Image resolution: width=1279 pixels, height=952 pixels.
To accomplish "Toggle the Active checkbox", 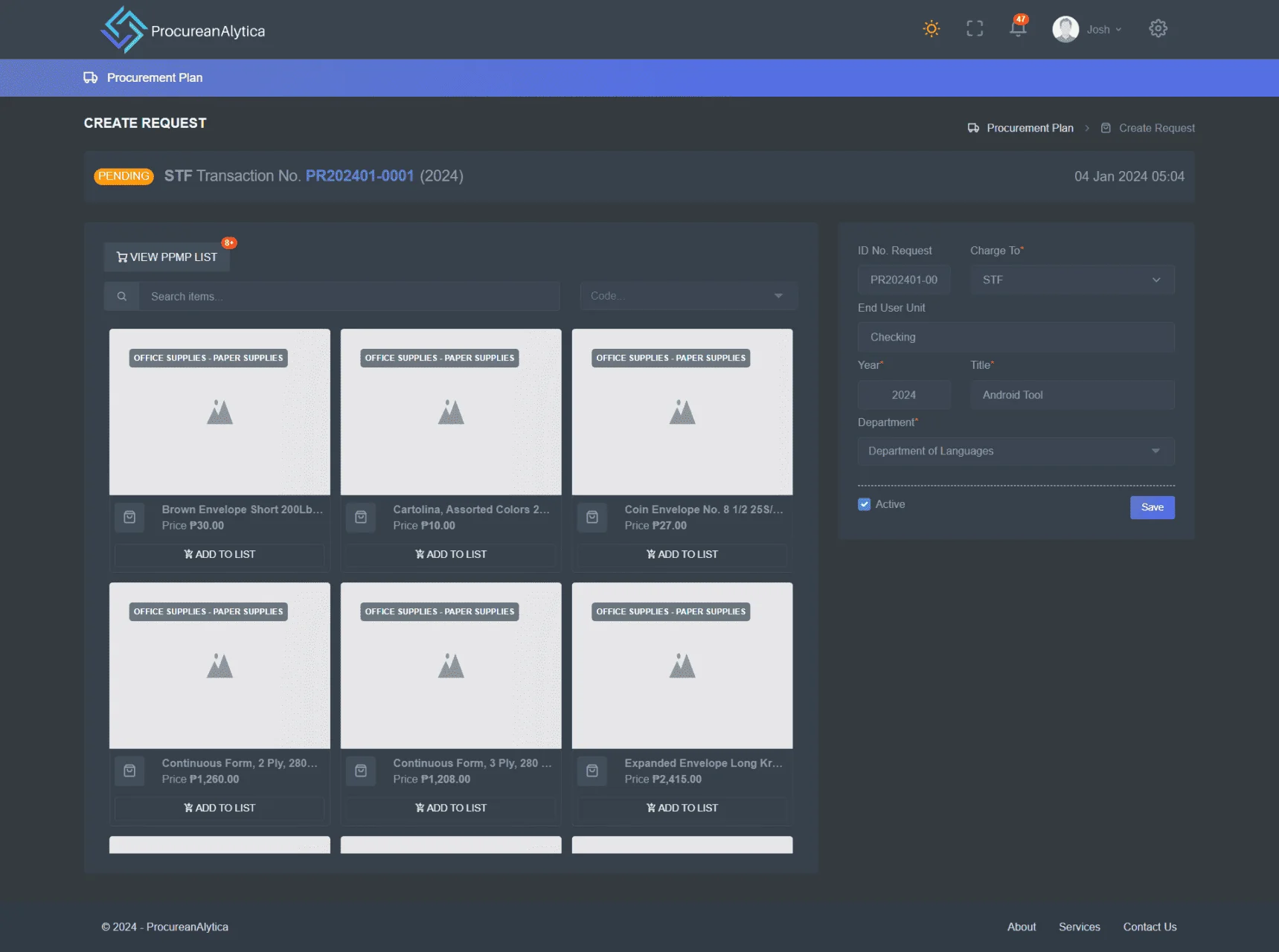I will [x=864, y=504].
